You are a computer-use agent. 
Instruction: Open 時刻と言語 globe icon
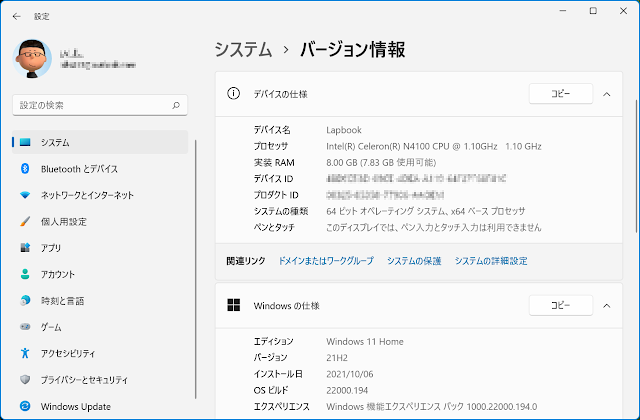coord(25,301)
